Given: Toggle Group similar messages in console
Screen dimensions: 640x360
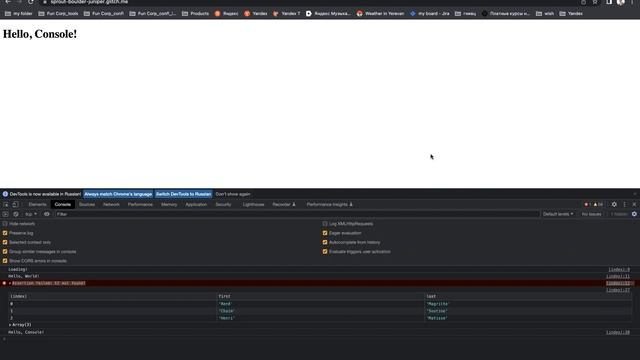Looking at the screenshot, I should point(5,252).
